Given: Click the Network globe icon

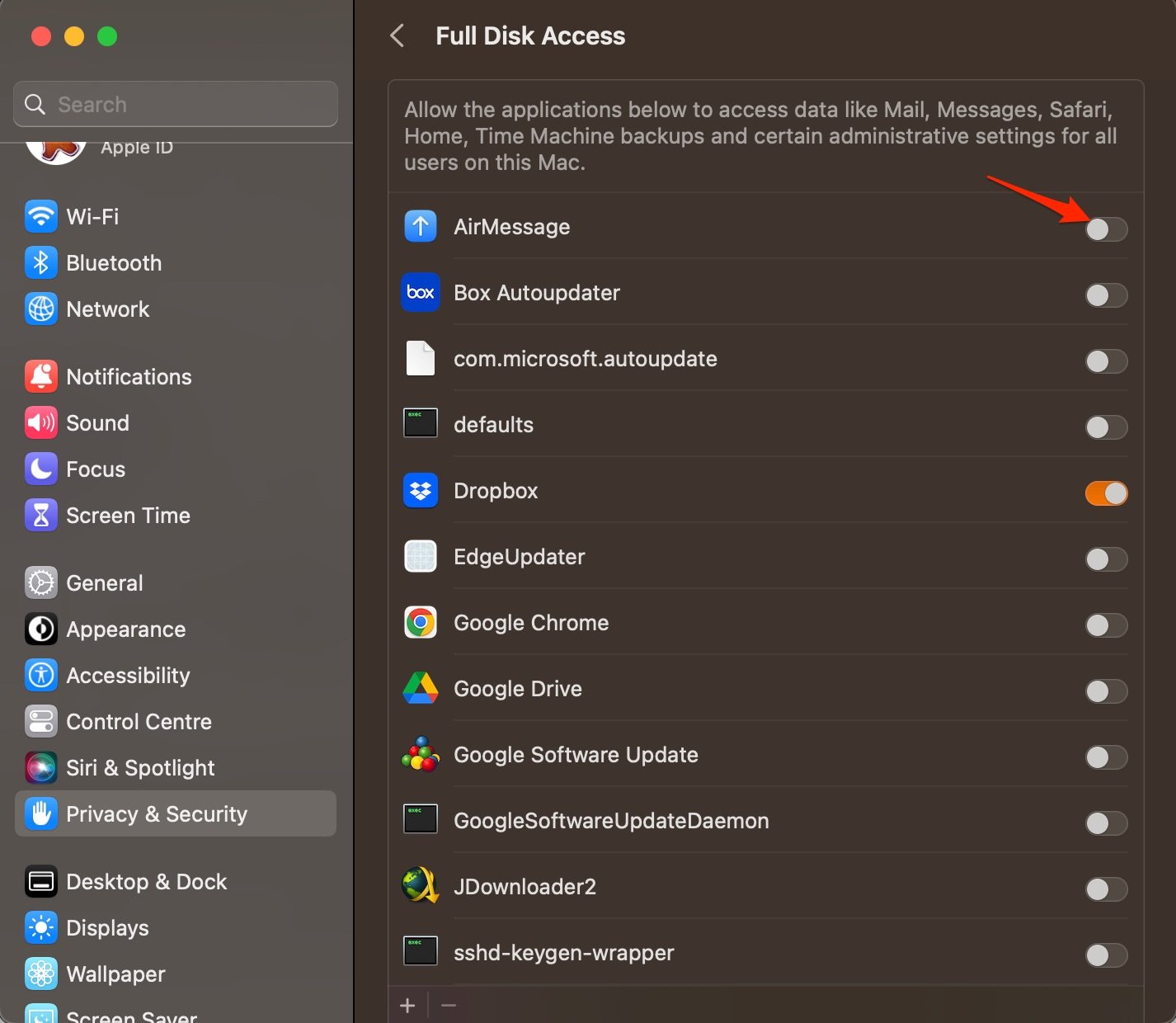Looking at the screenshot, I should (x=41, y=309).
